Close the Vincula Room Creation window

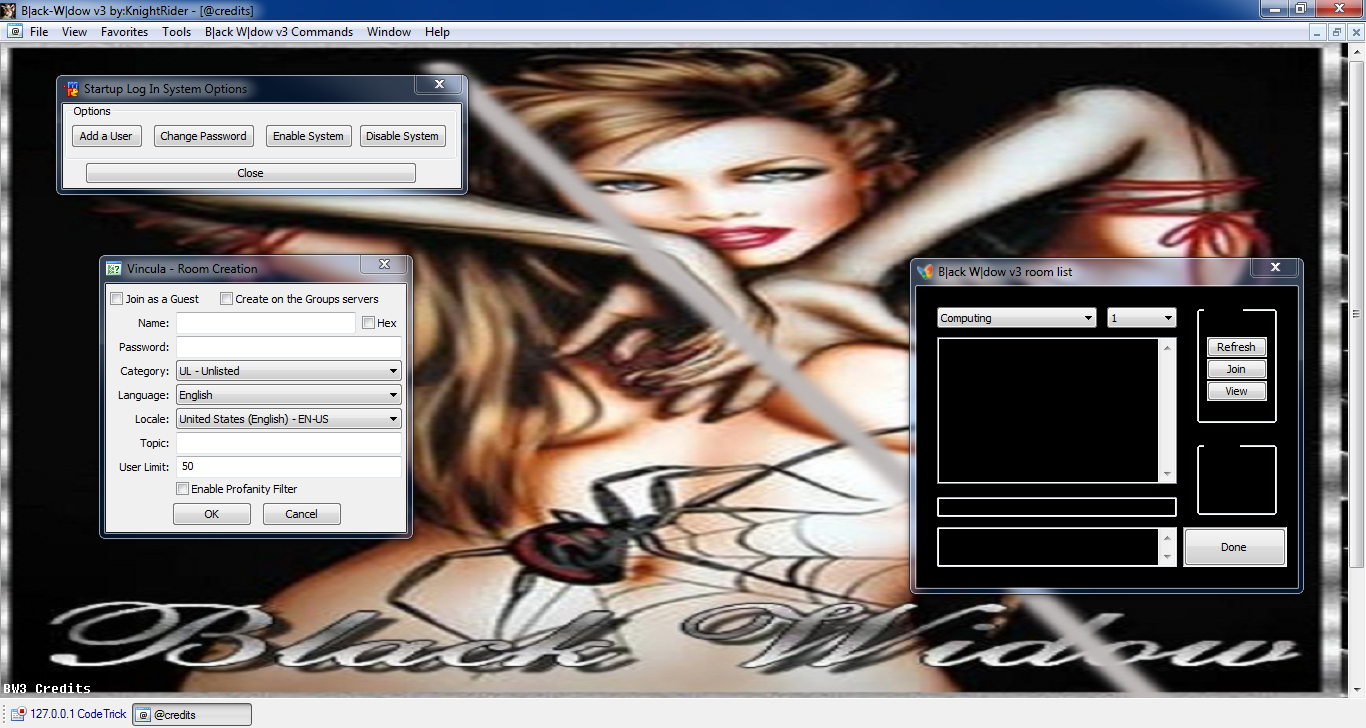[x=384, y=265]
